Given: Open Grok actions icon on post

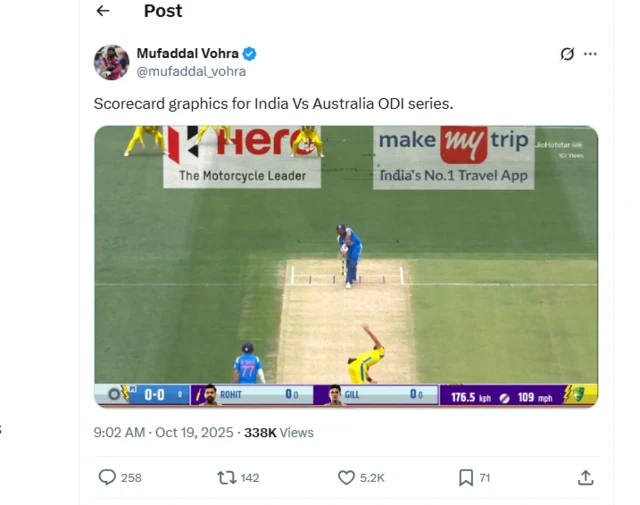Looking at the screenshot, I should pyautogui.click(x=567, y=54).
